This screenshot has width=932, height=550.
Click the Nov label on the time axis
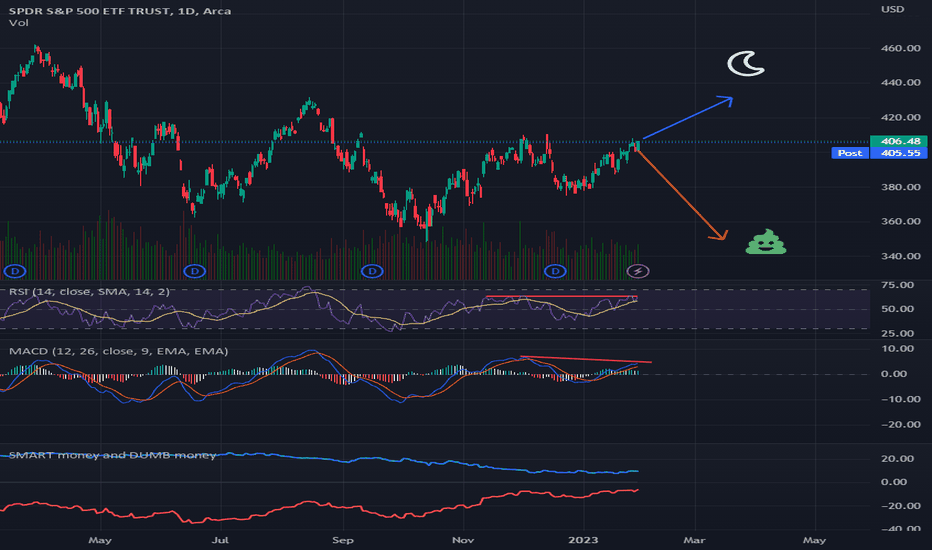[x=463, y=540]
